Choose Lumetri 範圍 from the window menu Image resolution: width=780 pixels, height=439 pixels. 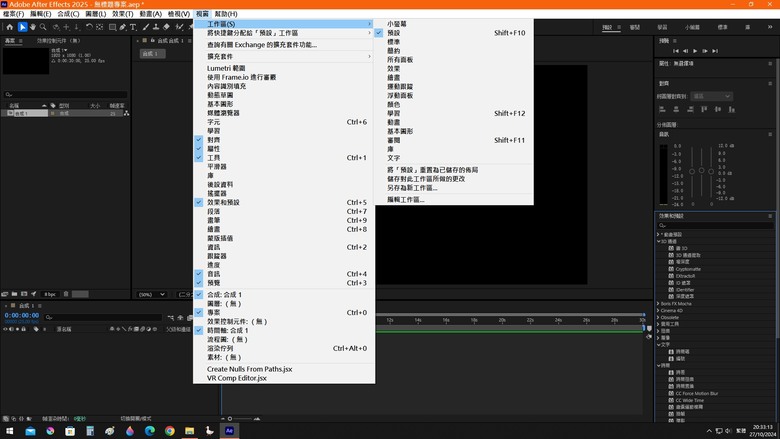[x=284, y=69]
